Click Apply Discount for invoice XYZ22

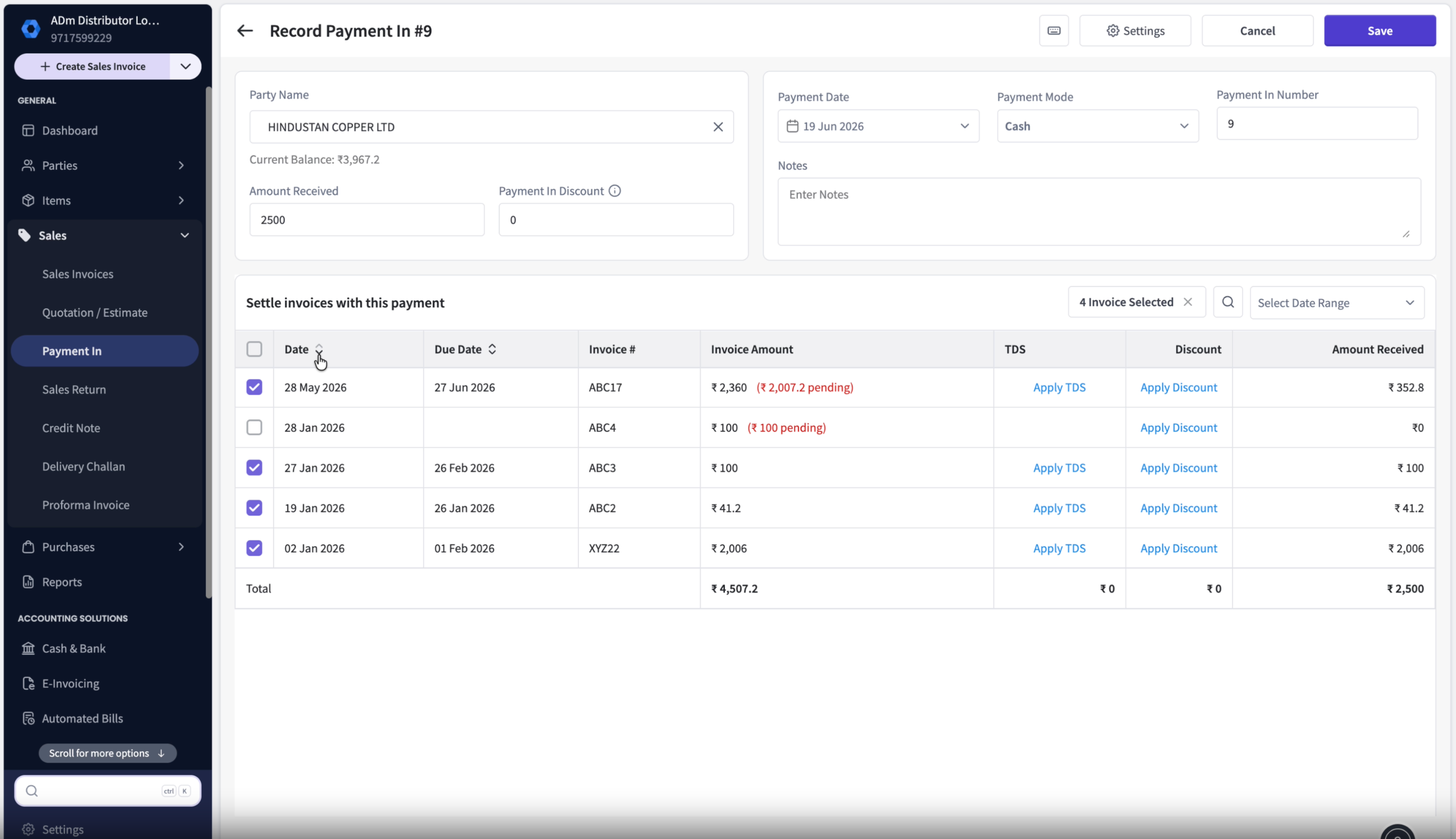pos(1179,548)
